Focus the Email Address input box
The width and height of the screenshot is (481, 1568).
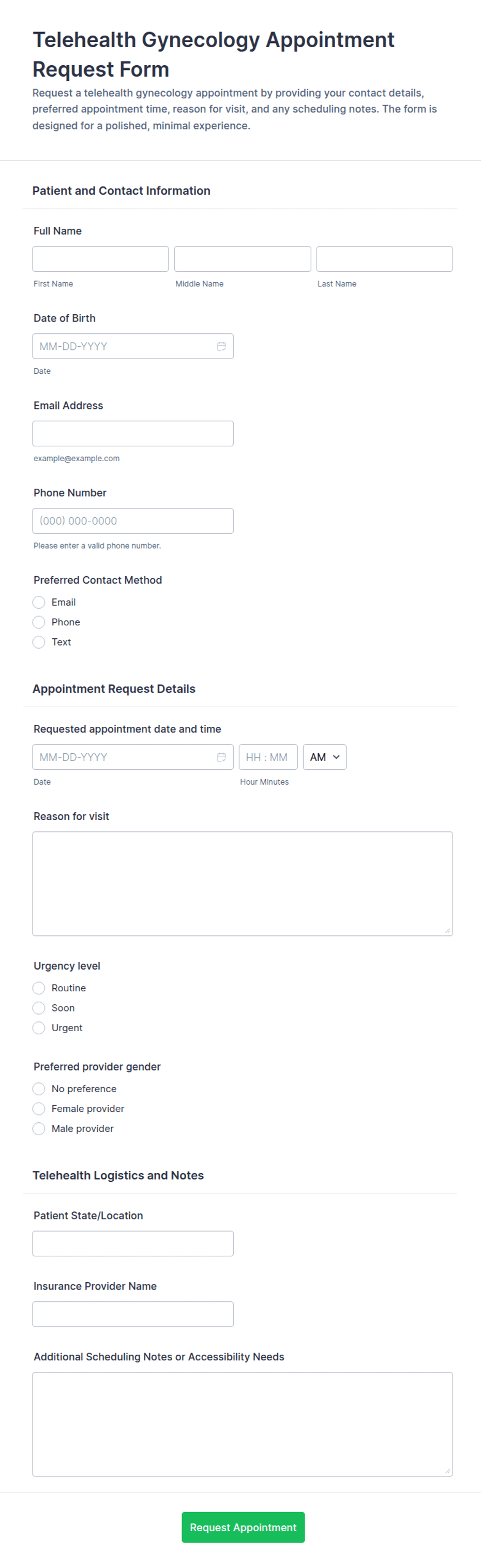pos(133,433)
